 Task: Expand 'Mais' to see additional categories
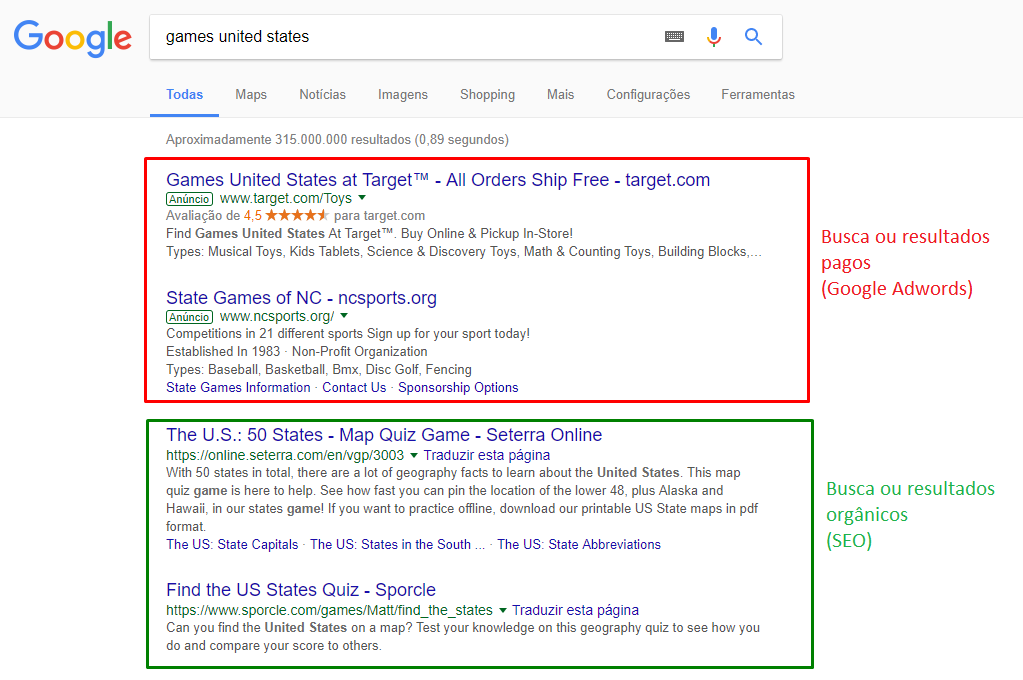560,94
